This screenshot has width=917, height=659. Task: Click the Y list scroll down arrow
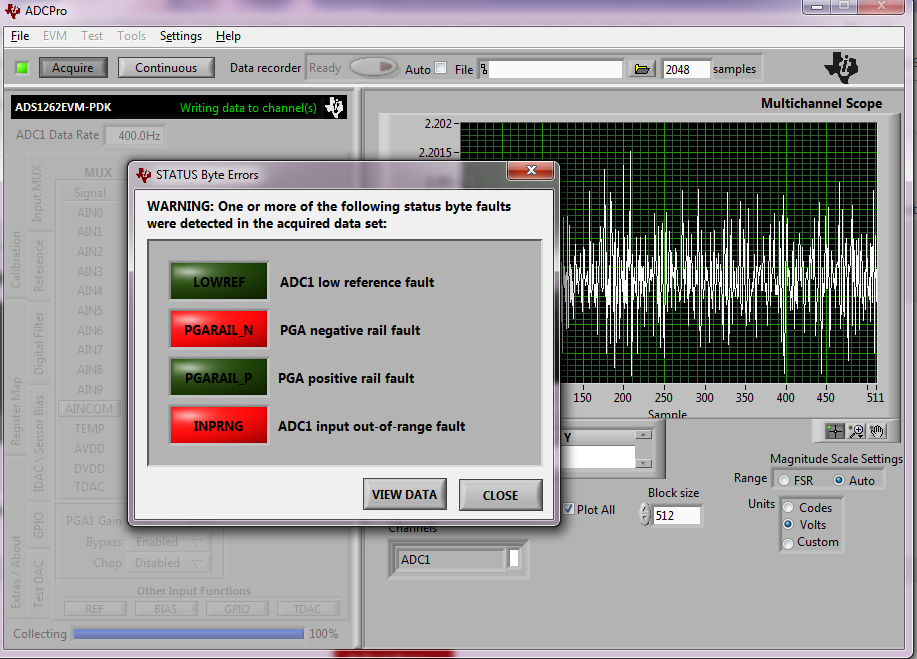643,464
